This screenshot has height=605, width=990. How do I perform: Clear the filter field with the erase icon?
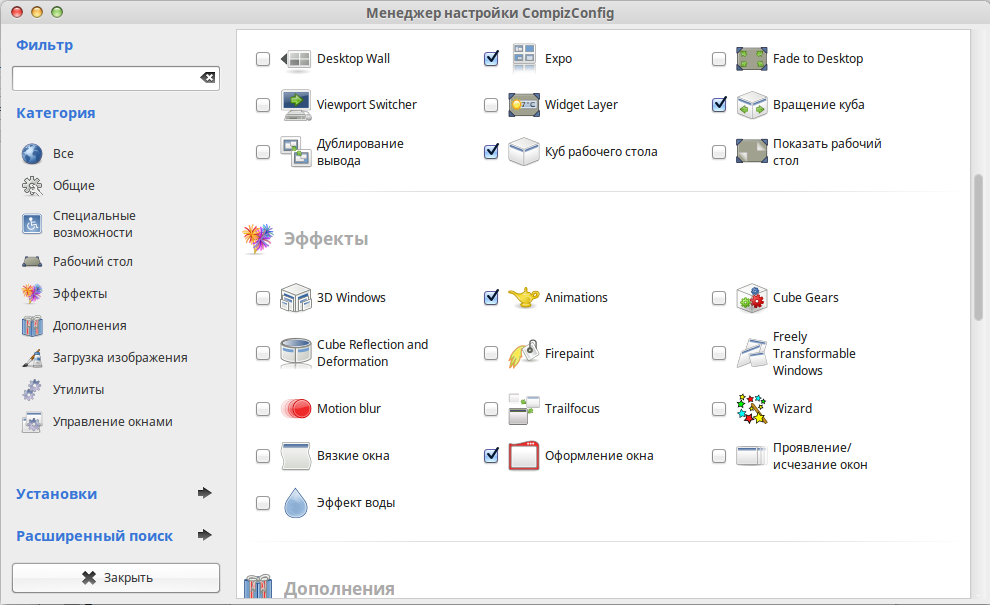pos(208,78)
